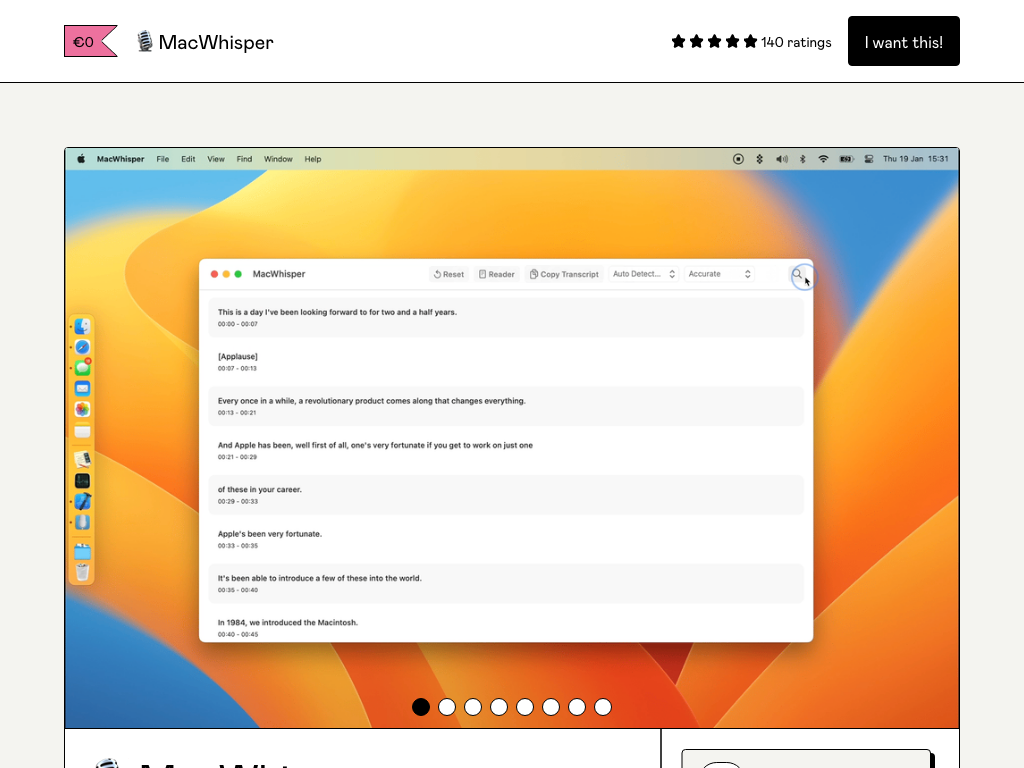Open Messages in the dock
1024x768 pixels.
[x=82, y=368]
